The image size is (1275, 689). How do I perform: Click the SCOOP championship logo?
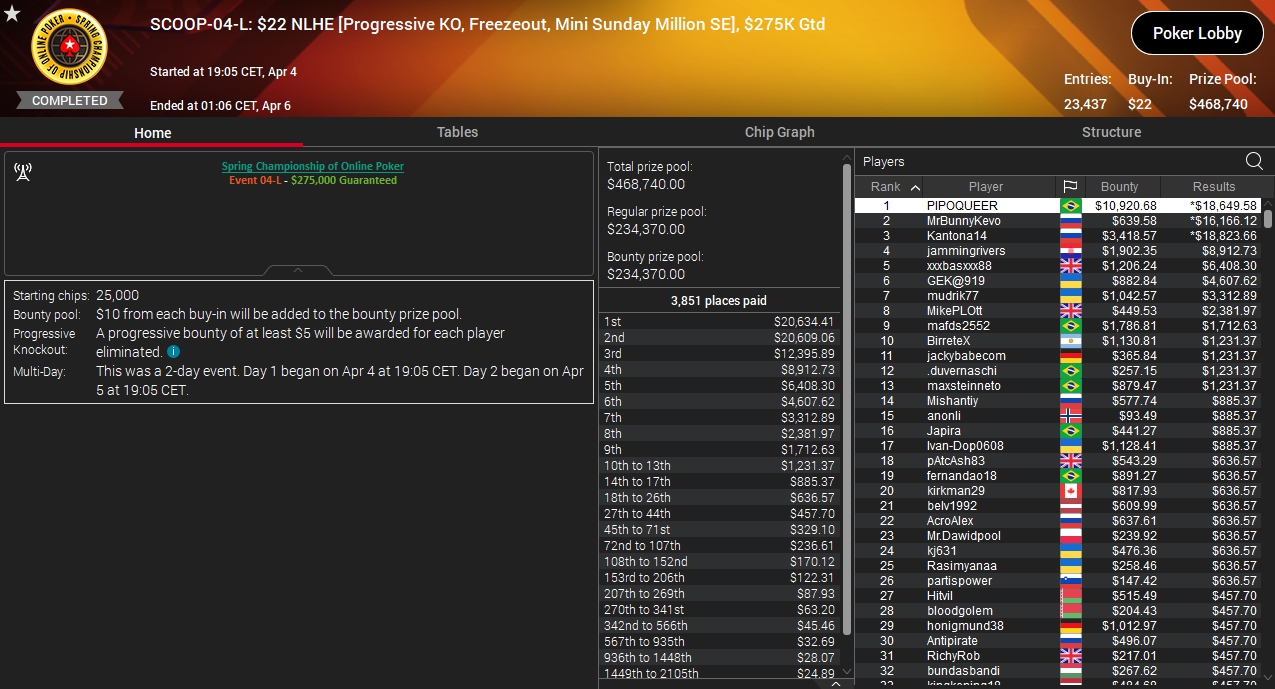69,47
